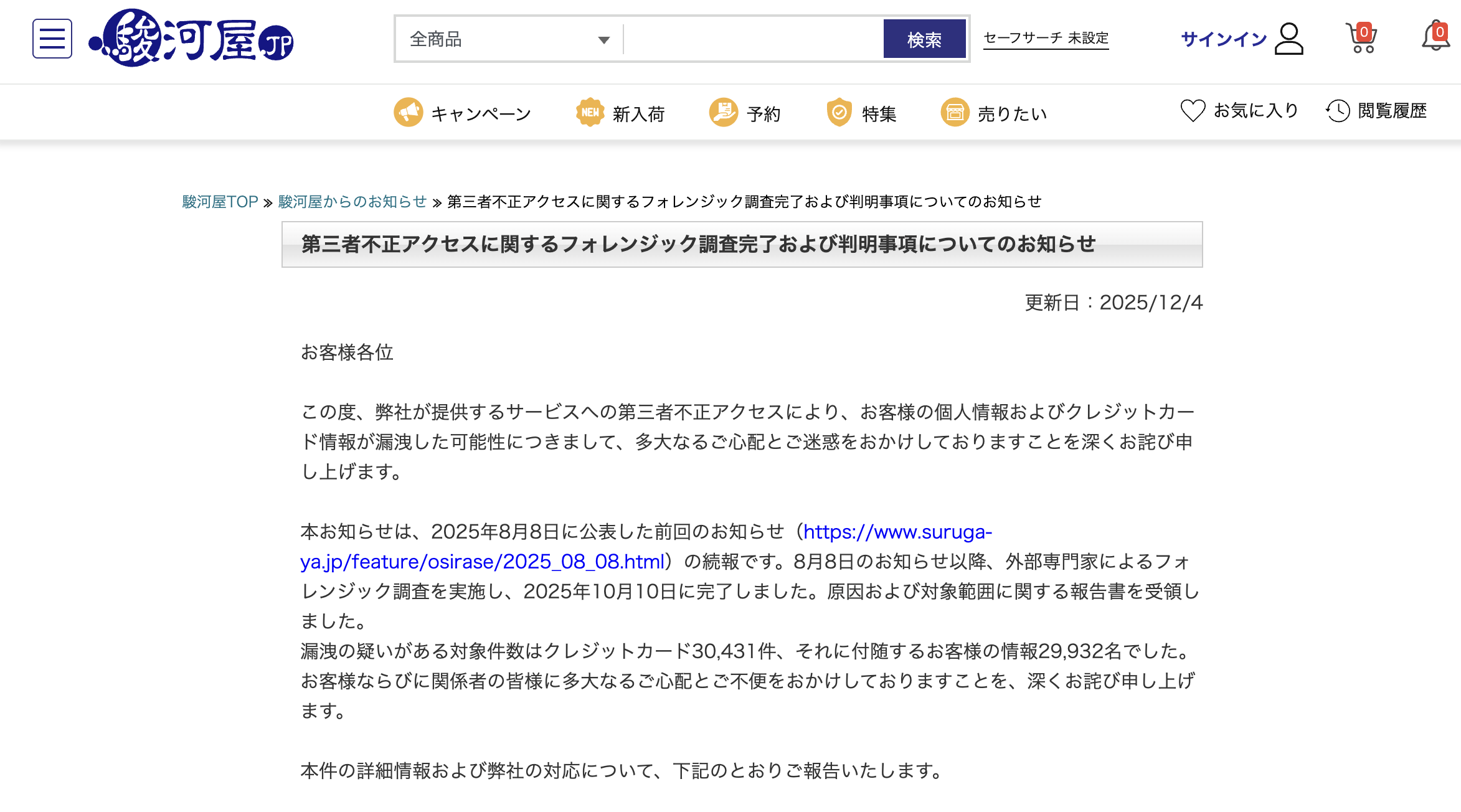Go to 駿河屋TOP breadcrumb link

220,202
